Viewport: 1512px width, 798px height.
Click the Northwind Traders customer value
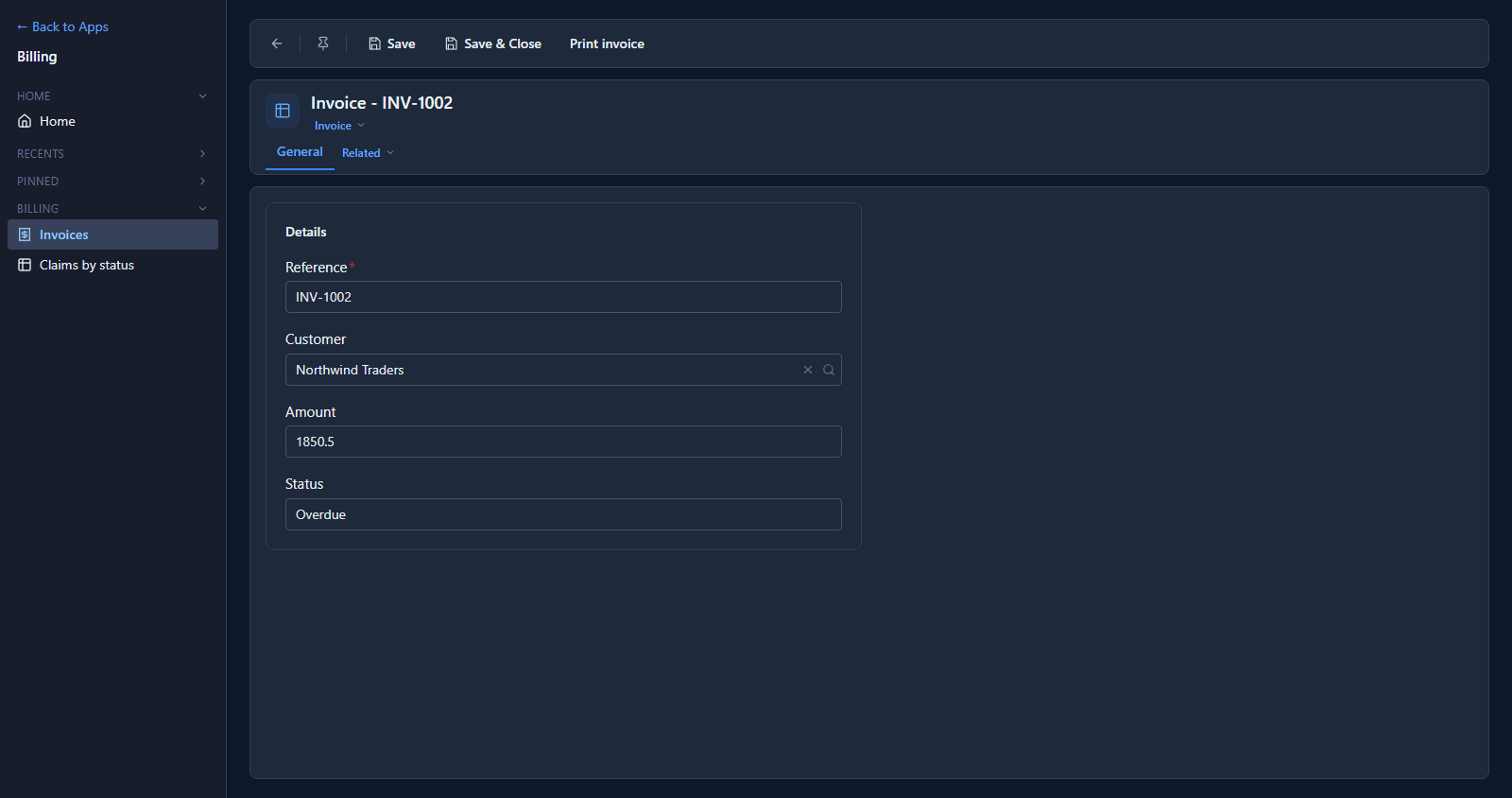point(350,370)
